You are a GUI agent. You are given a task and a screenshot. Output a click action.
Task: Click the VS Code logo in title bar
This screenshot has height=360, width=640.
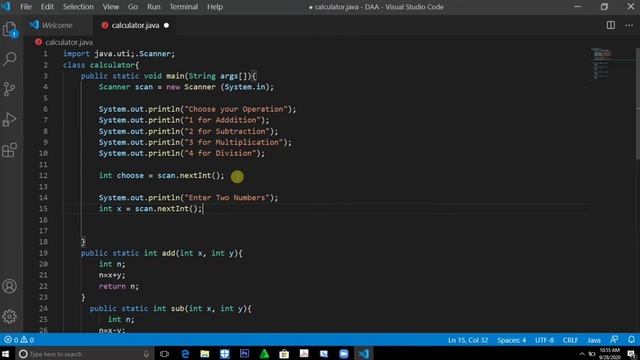point(6,7)
